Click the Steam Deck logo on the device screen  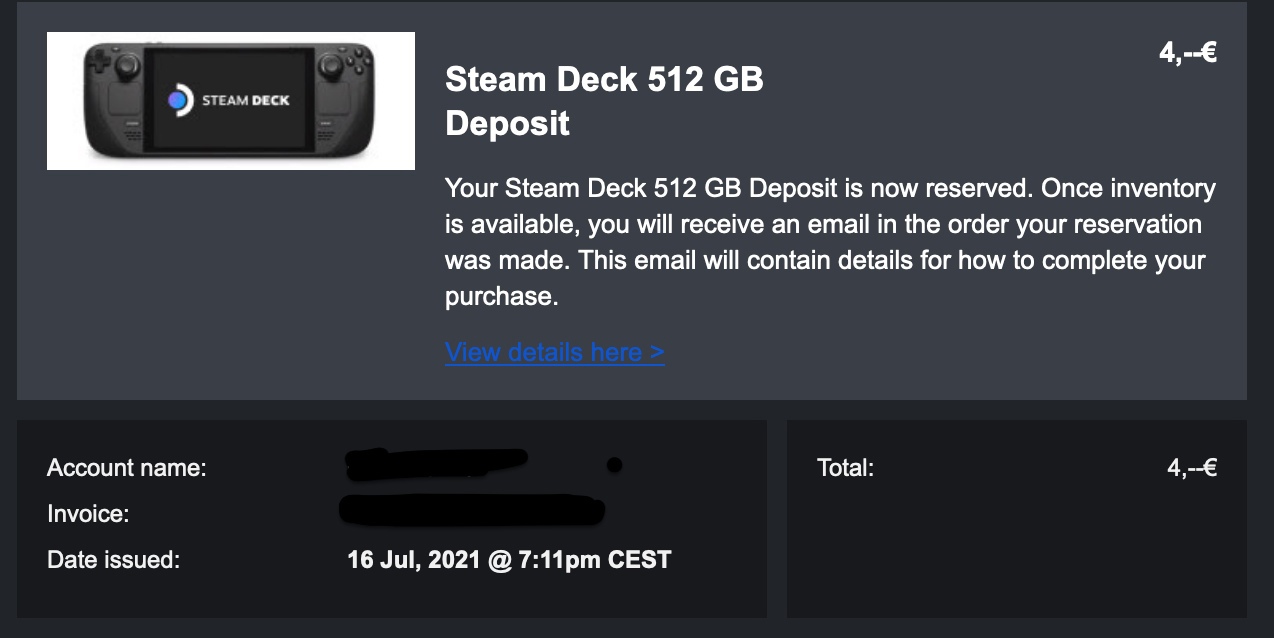179,100
